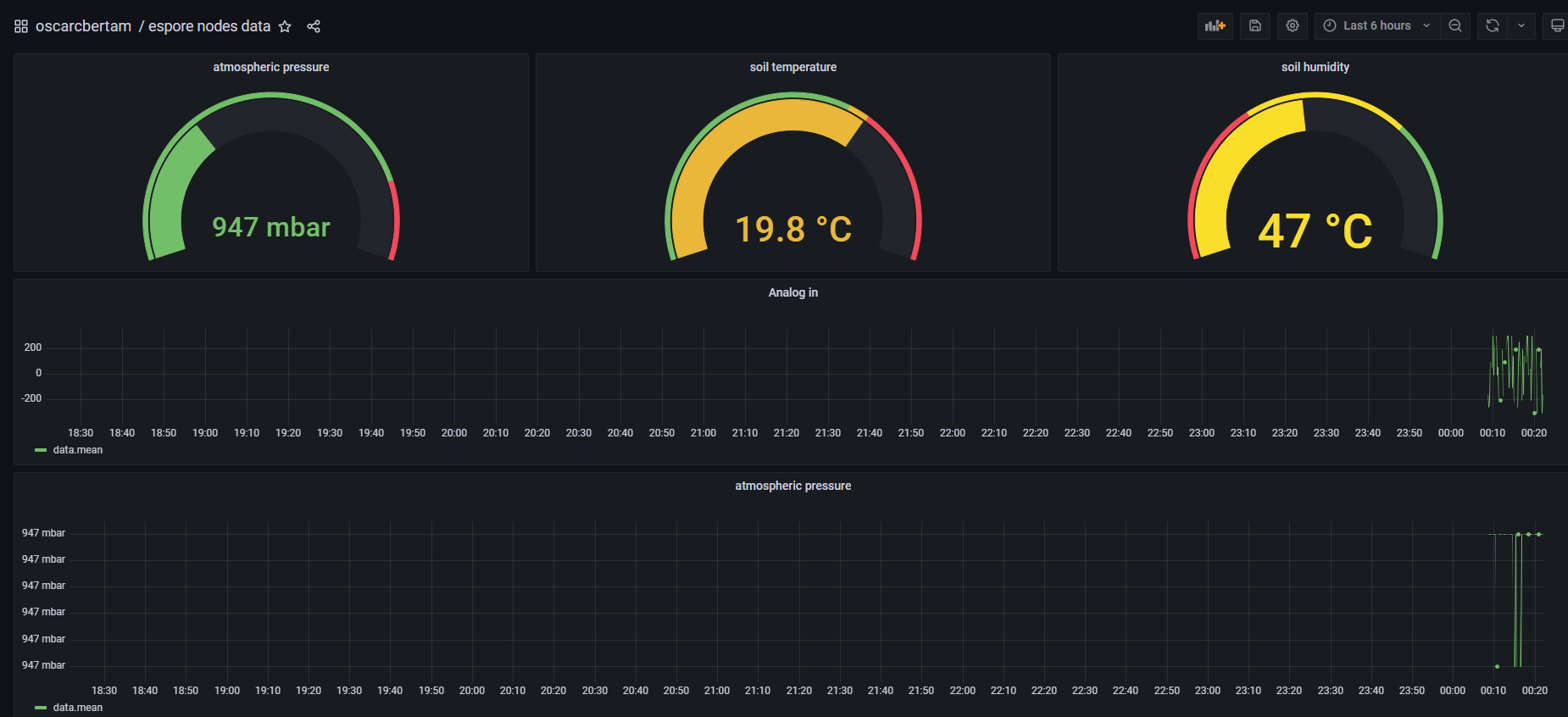The height and width of the screenshot is (717, 1568).
Task: Cycle view mode with monitor icon
Action: (x=1557, y=25)
